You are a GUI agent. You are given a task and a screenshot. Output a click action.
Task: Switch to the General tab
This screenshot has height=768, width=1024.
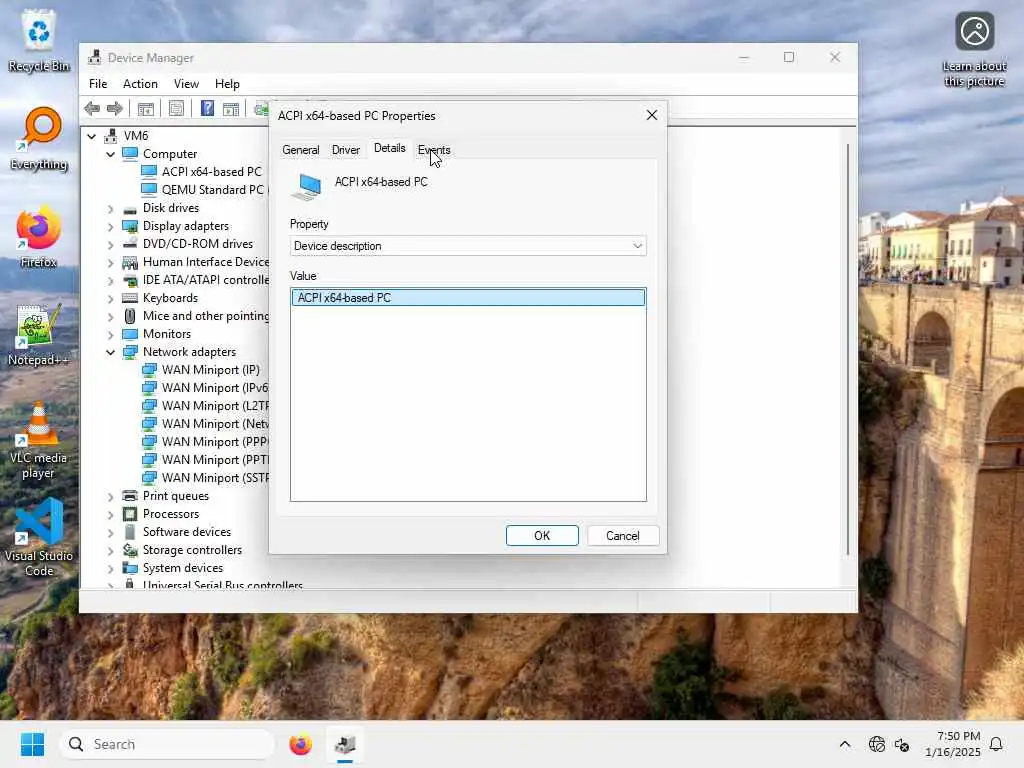click(x=300, y=150)
